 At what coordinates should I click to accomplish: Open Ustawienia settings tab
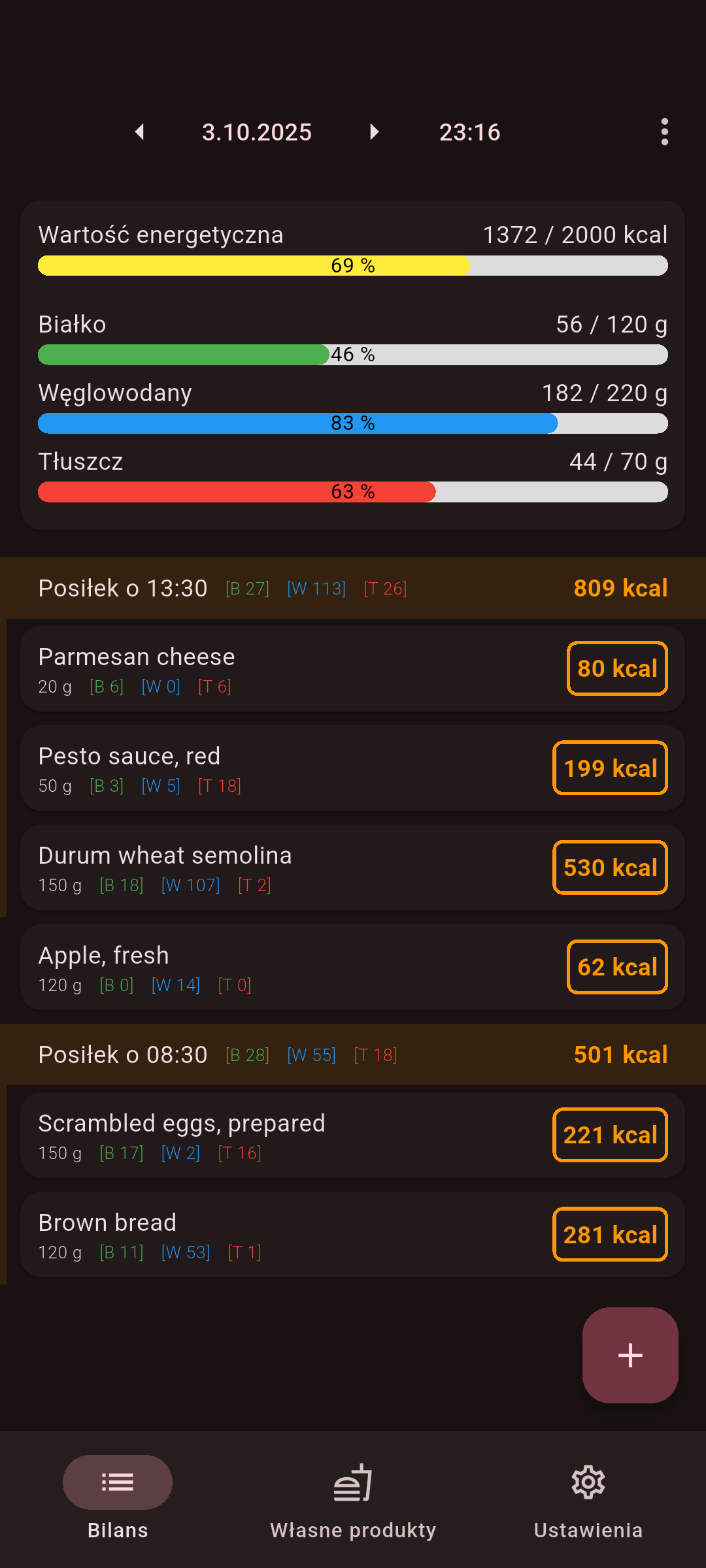coord(588,1496)
